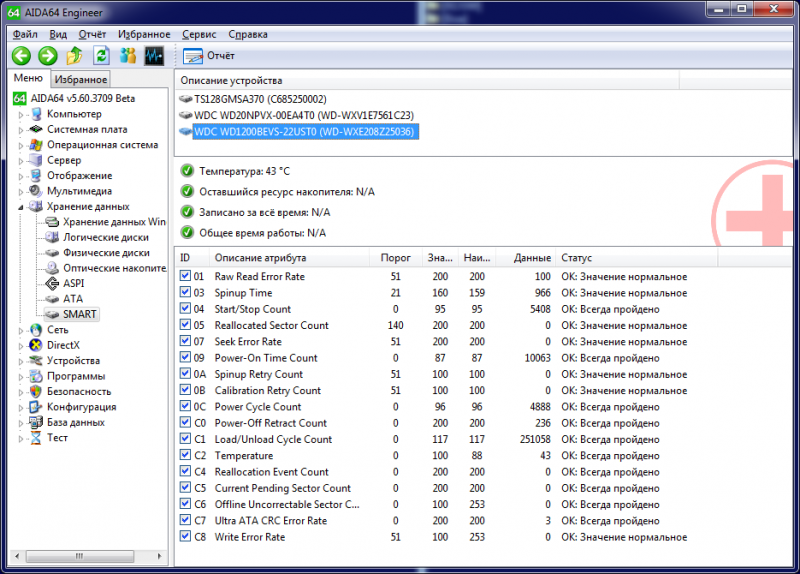Click the Логические диски icon
Screen dimensions: 800x574
(x=52, y=237)
